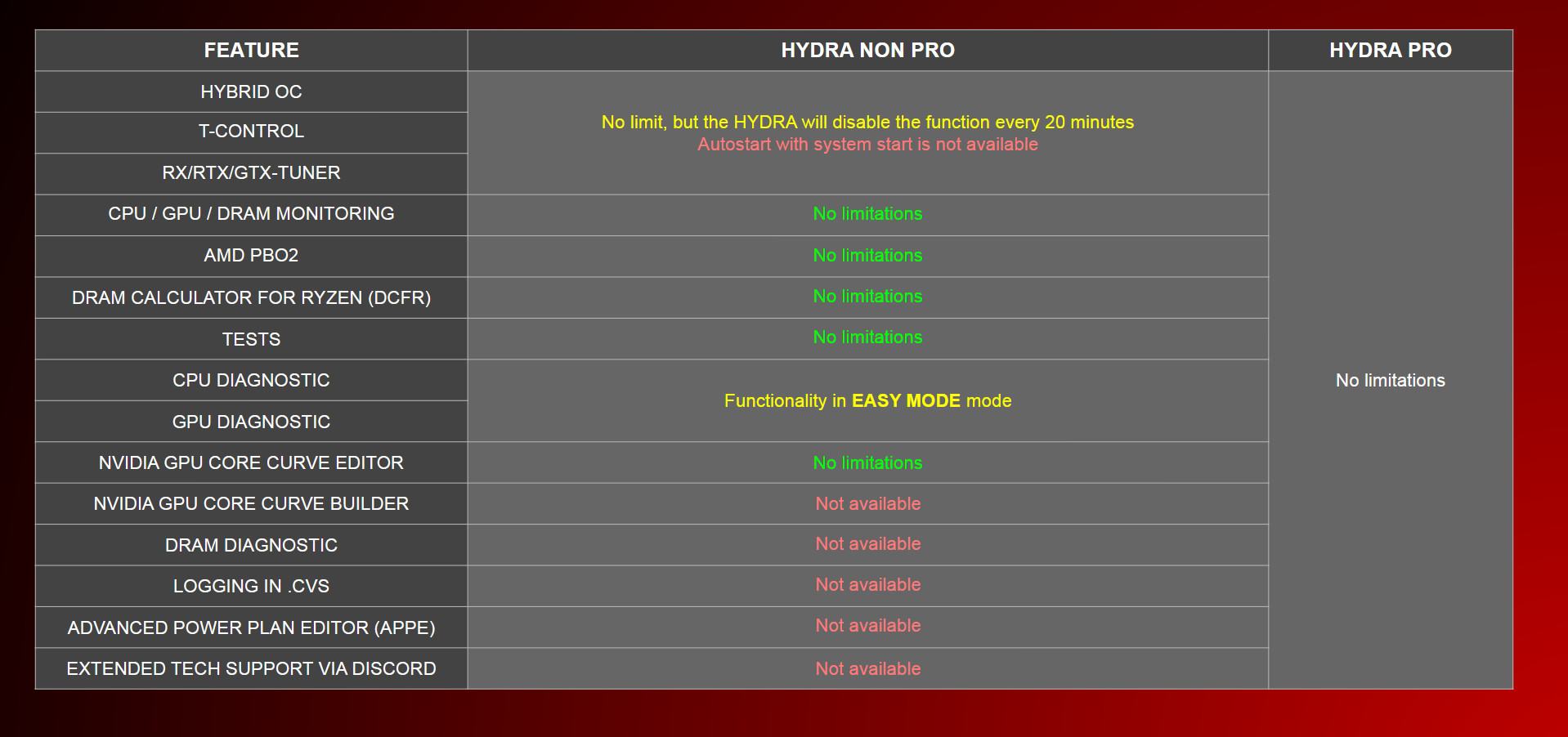The width and height of the screenshot is (1568, 737).
Task: Click "Functionality in EASY MODE mode" text
Action: [x=867, y=401]
